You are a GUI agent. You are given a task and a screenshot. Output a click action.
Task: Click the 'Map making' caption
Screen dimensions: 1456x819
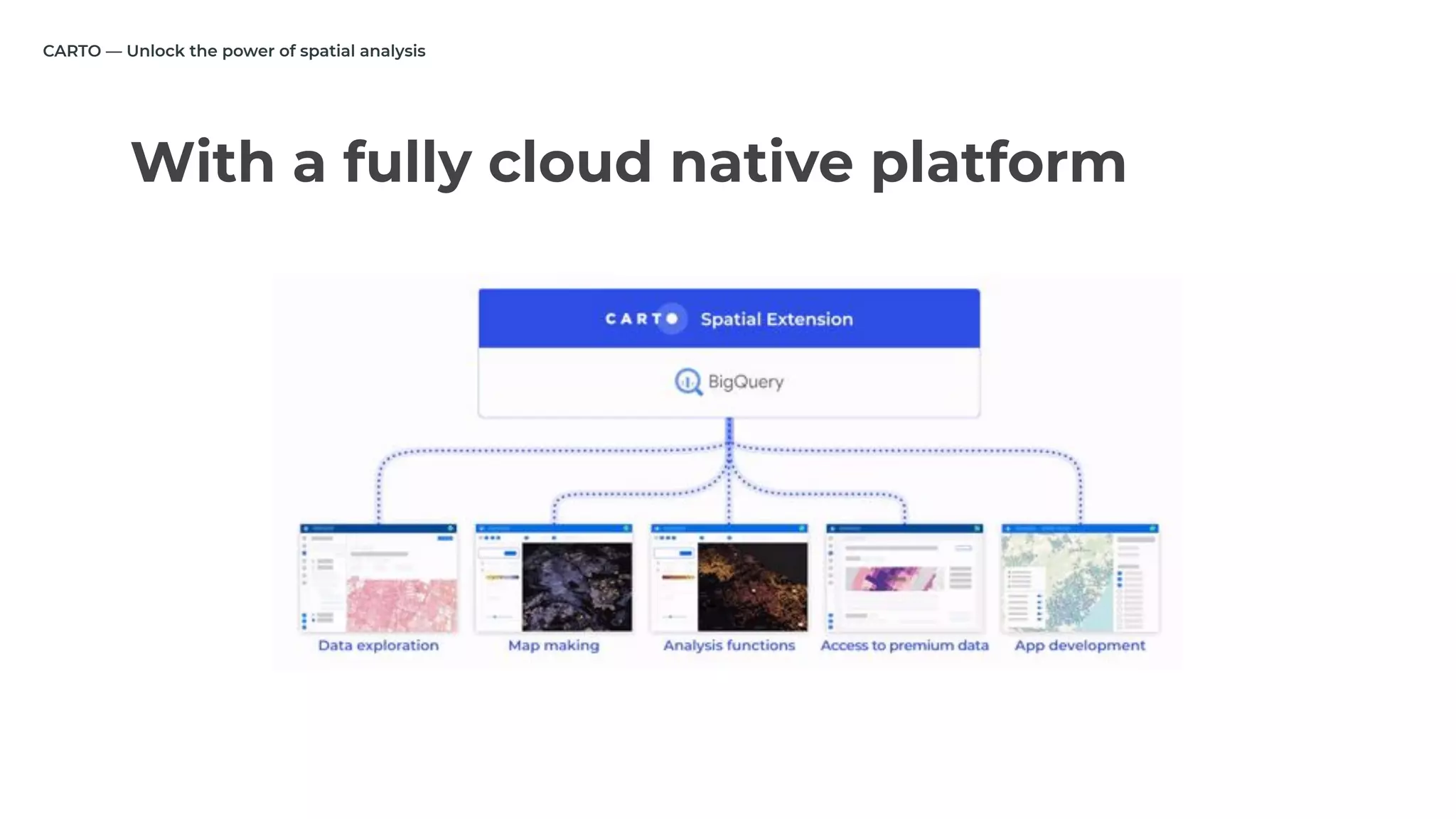tap(554, 646)
